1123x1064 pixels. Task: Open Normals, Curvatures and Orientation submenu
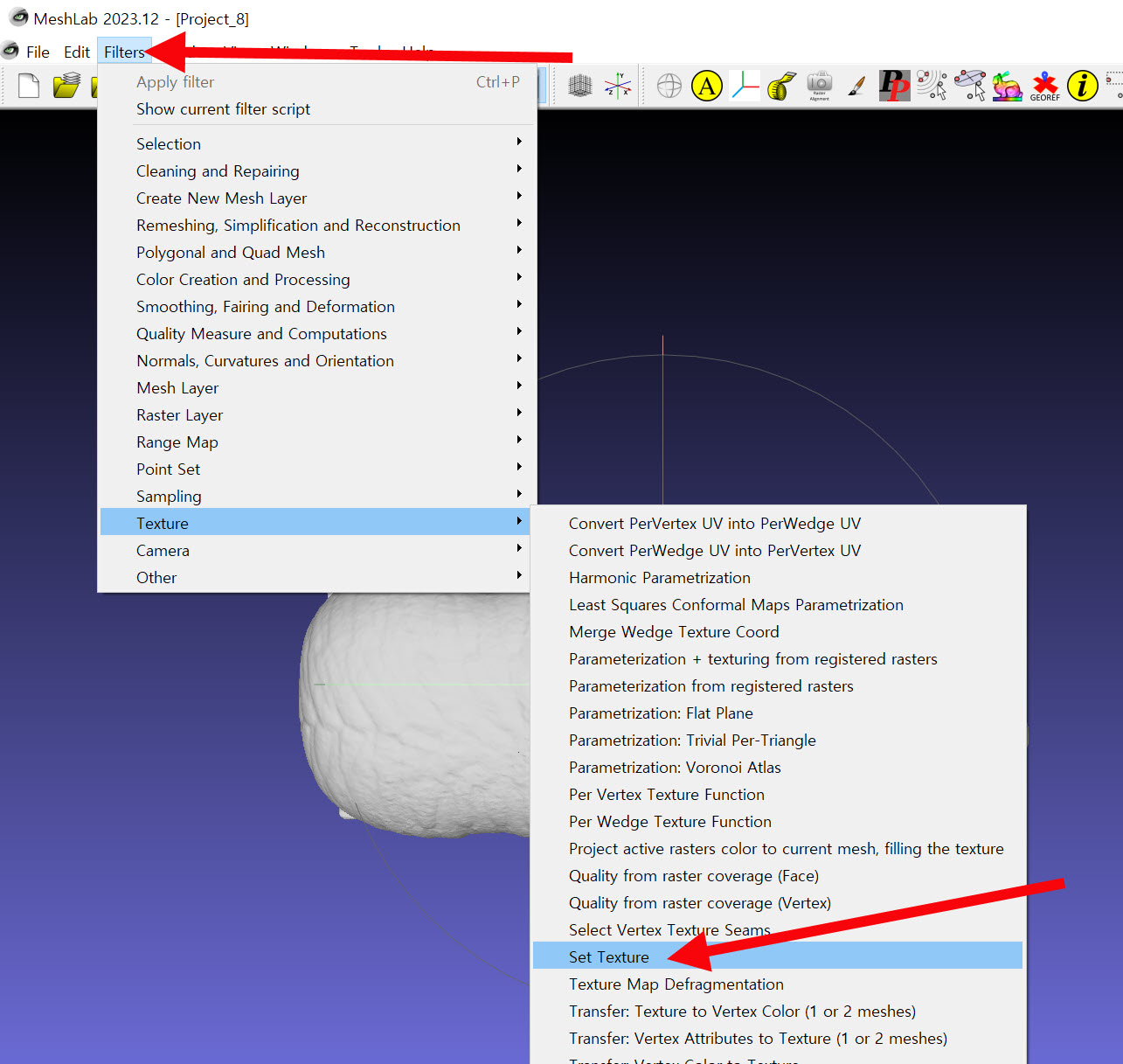click(x=316, y=360)
